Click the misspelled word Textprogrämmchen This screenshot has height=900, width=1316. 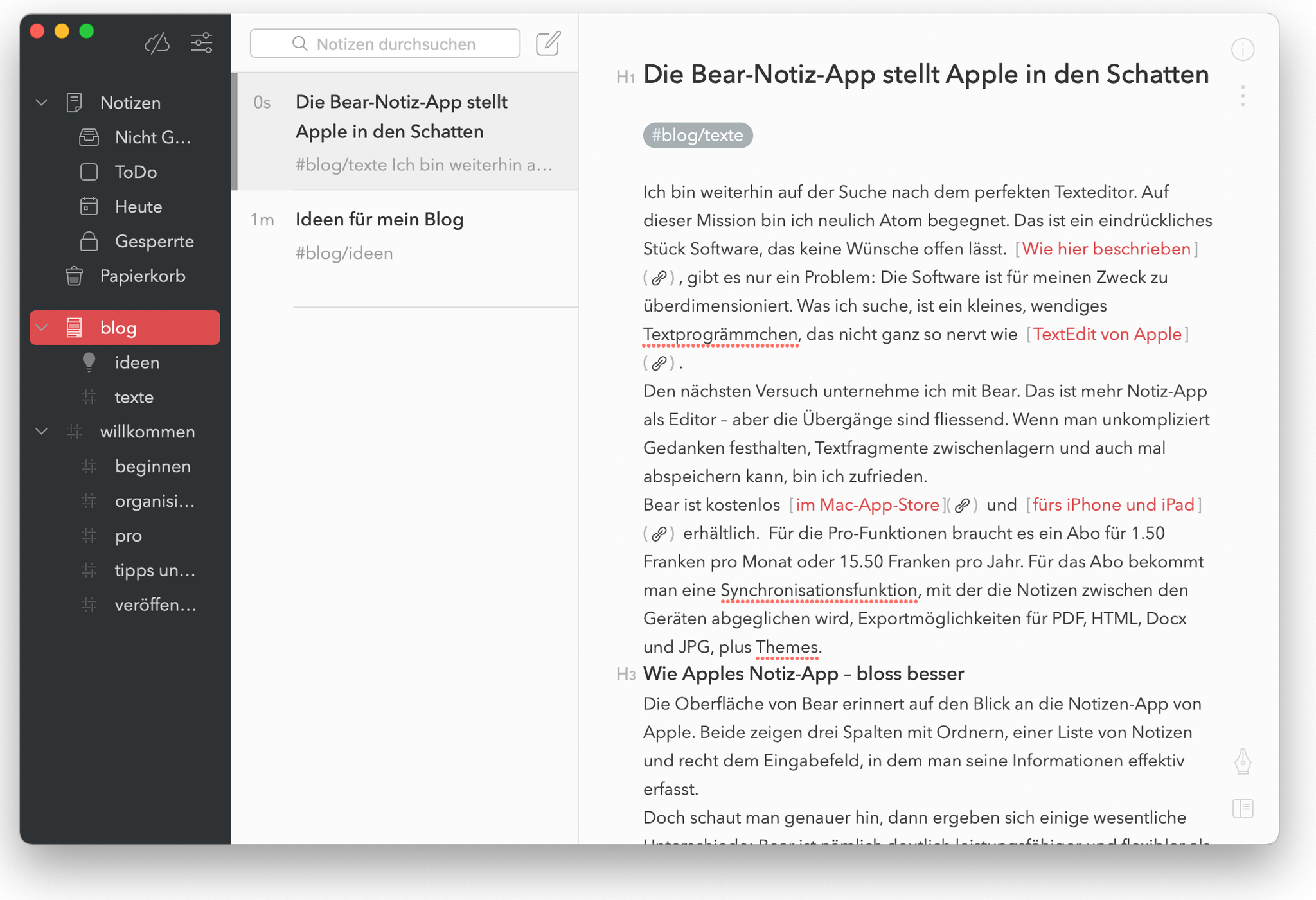[720, 335]
